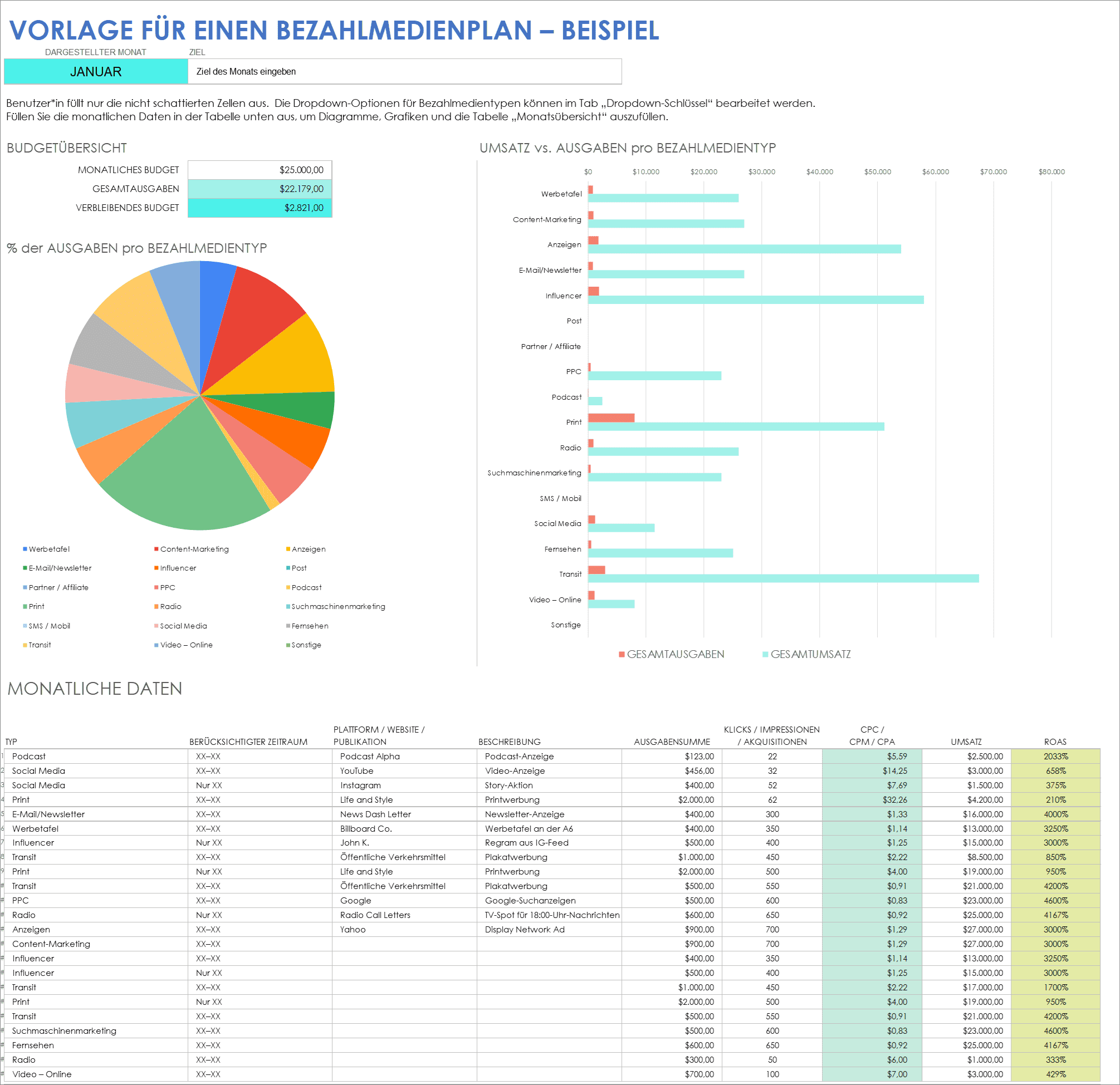
Task: Open the Werbetafel type cell in table
Action: 96,828
